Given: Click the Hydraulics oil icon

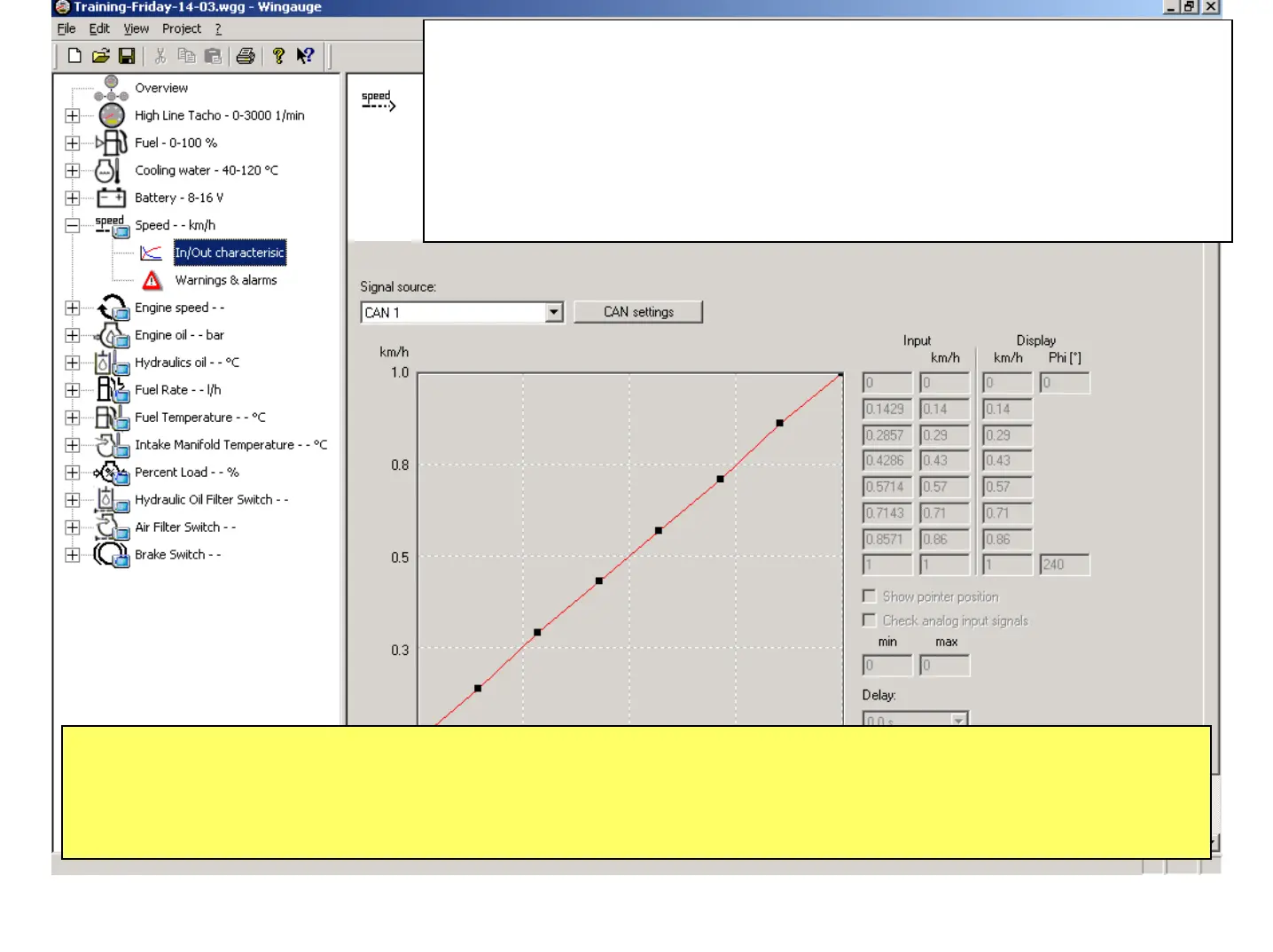Looking at the screenshot, I should (113, 363).
